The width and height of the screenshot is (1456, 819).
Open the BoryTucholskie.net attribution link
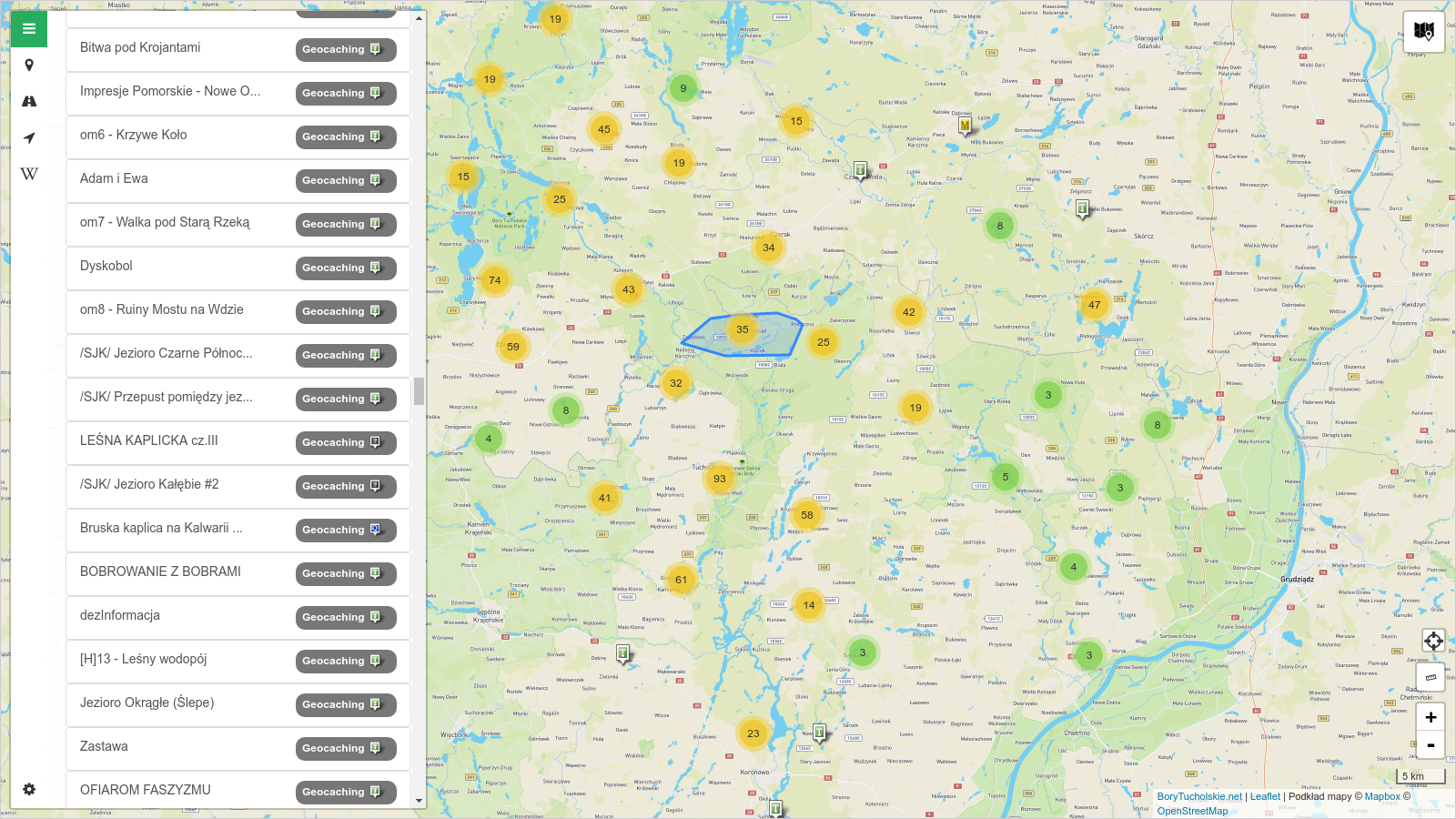[1198, 796]
